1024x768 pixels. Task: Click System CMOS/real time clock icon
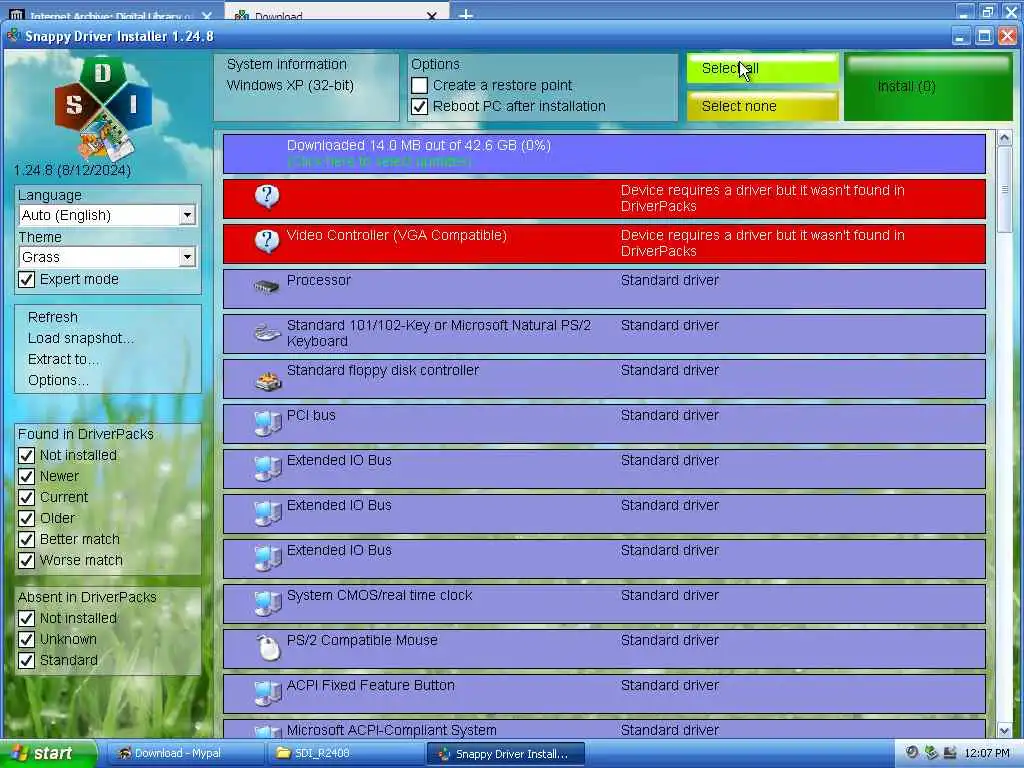(268, 603)
